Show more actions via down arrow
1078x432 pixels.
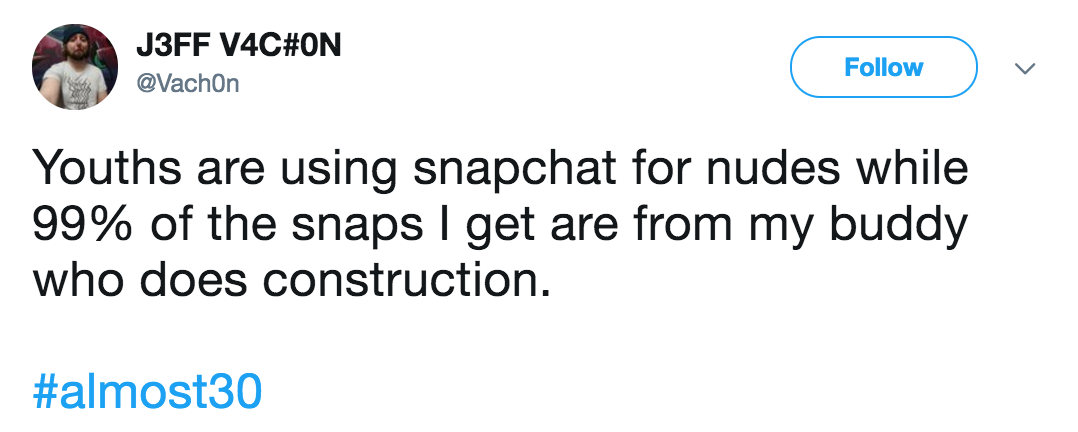(1025, 68)
